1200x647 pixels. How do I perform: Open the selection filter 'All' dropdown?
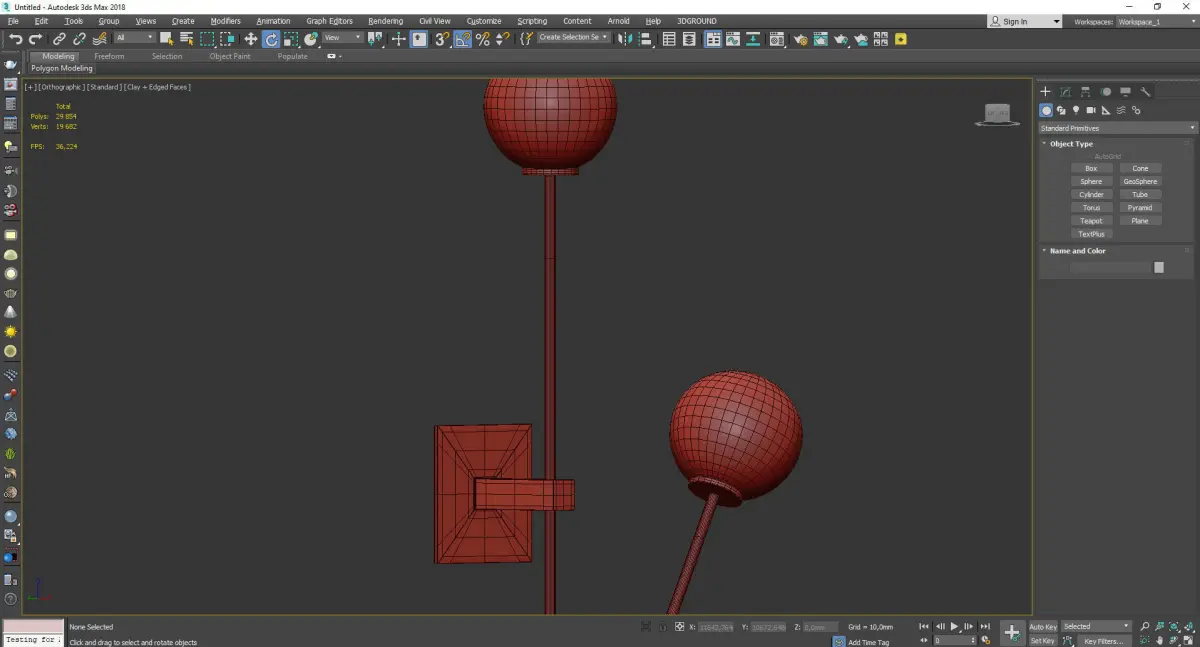[x=134, y=38]
